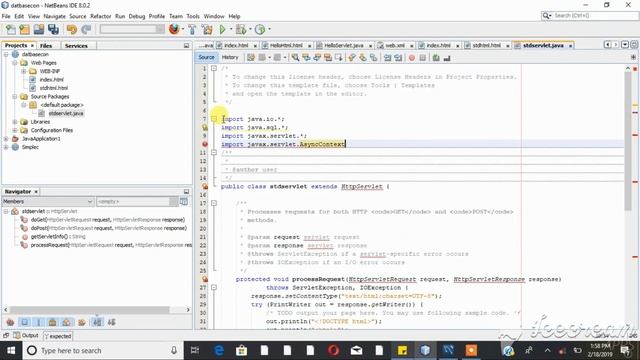This screenshot has width=640, height=360.
Task: Click the Redo toolbar icon
Action: pyautogui.click(x=86, y=29)
